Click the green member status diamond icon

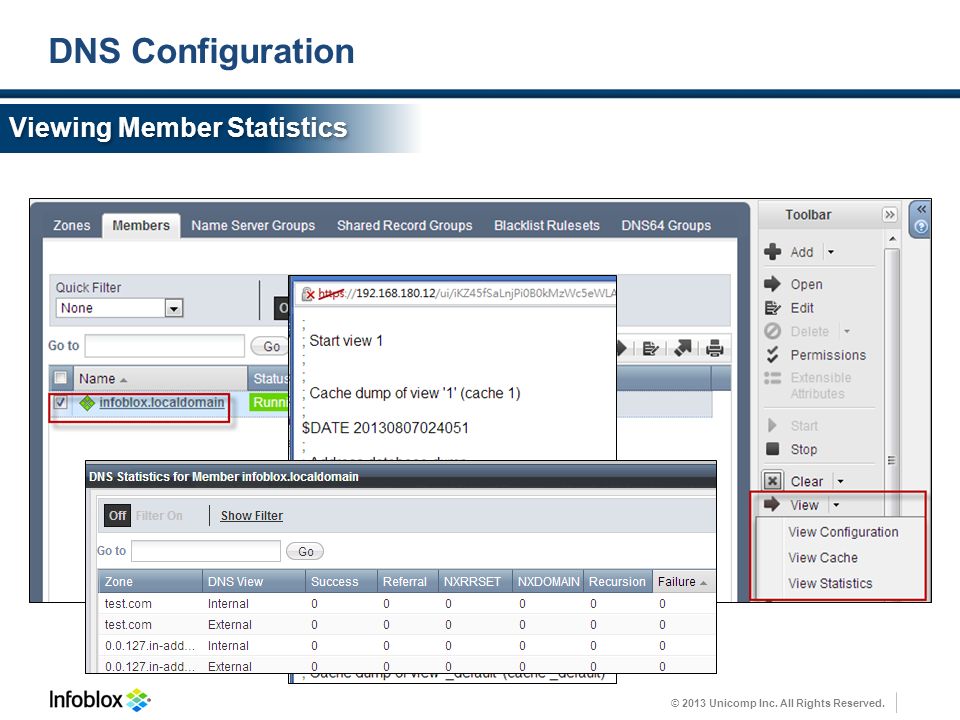[87, 402]
